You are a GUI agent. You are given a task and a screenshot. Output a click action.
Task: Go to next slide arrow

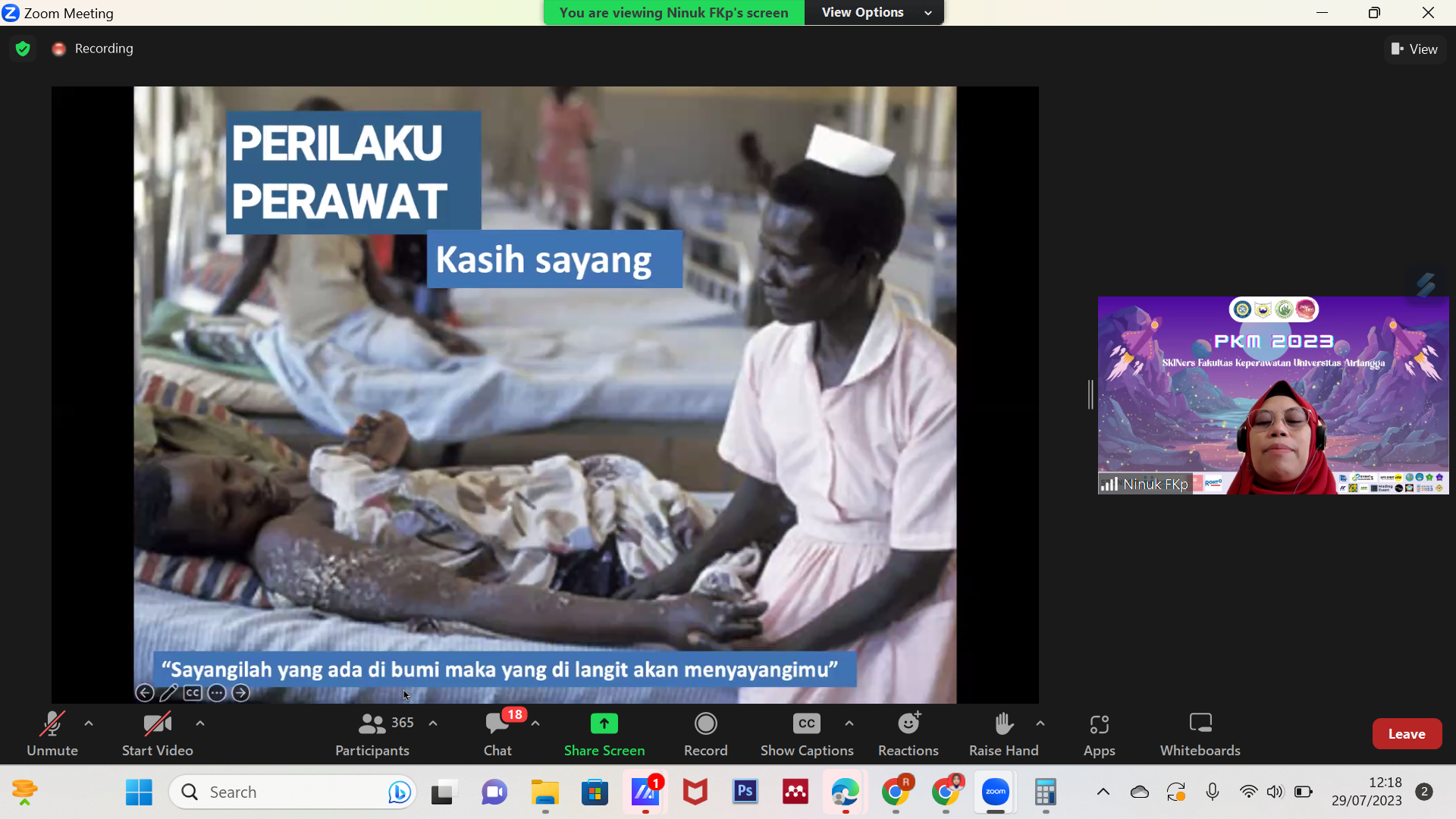240,692
